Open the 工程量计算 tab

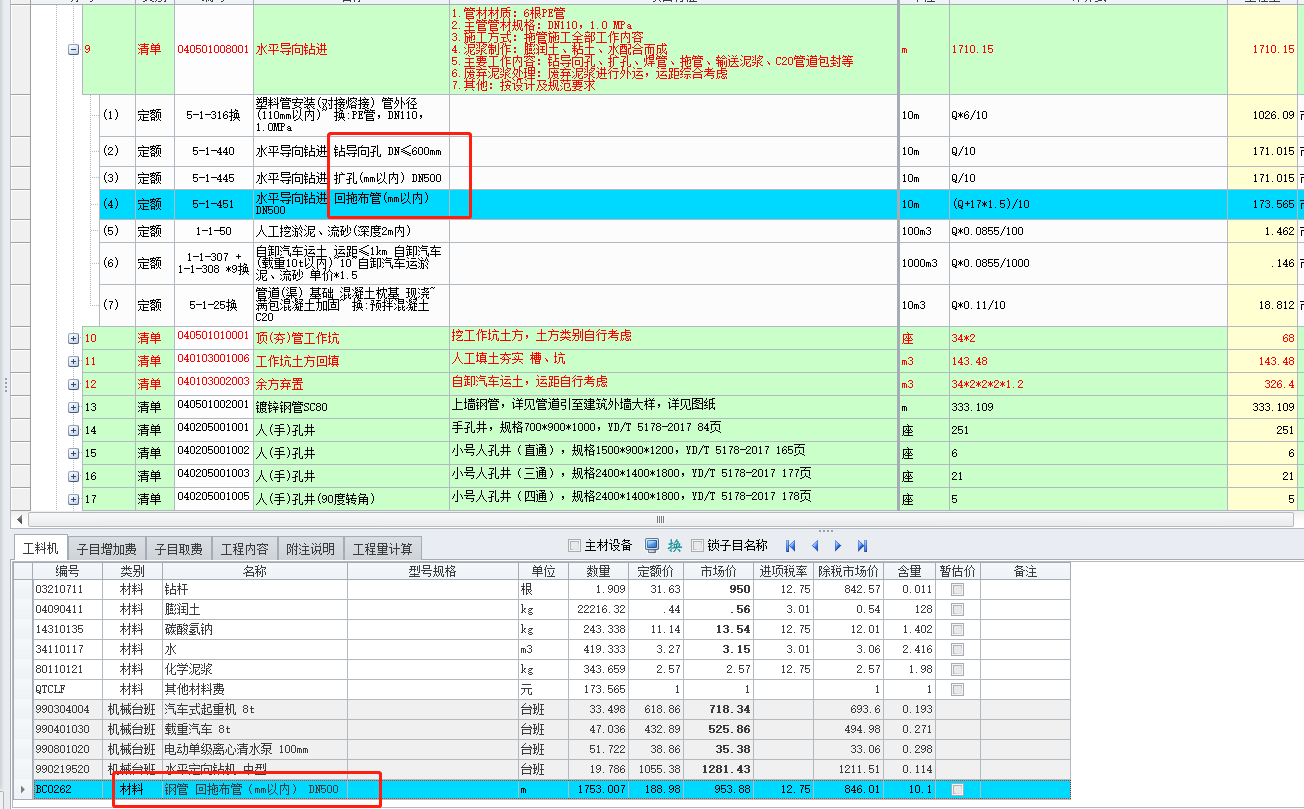pyautogui.click(x=383, y=549)
